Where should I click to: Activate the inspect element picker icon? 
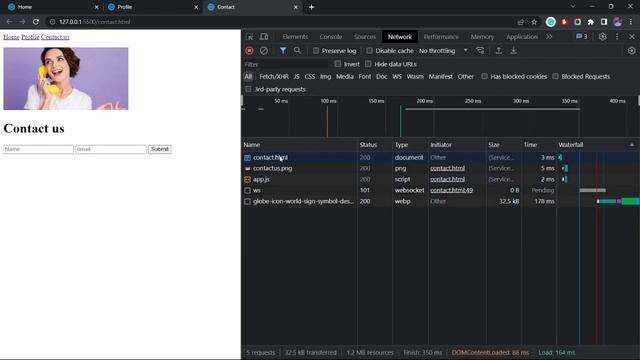(x=249, y=37)
